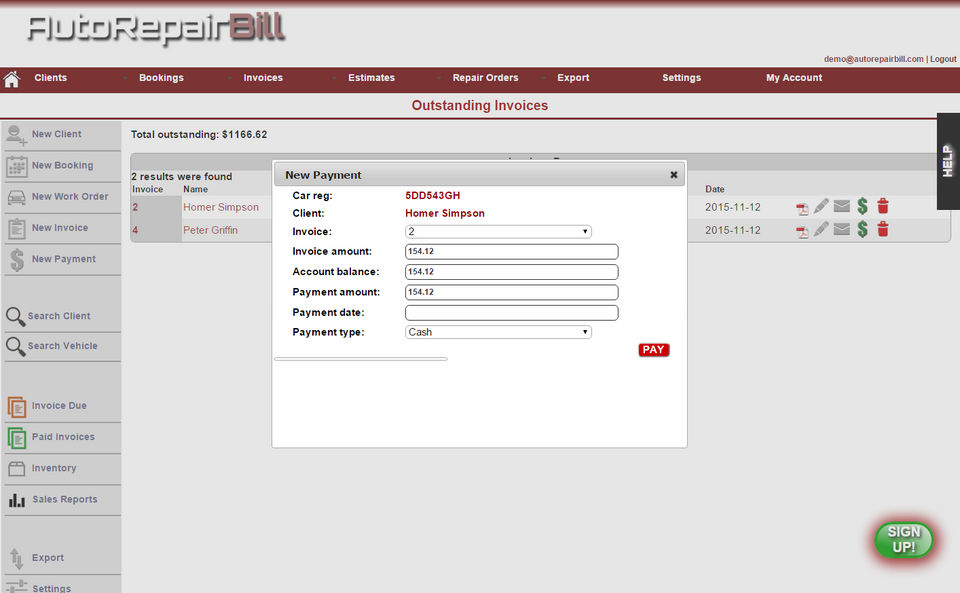Click the empty Payment date field
This screenshot has height=593, width=960.
click(512, 313)
